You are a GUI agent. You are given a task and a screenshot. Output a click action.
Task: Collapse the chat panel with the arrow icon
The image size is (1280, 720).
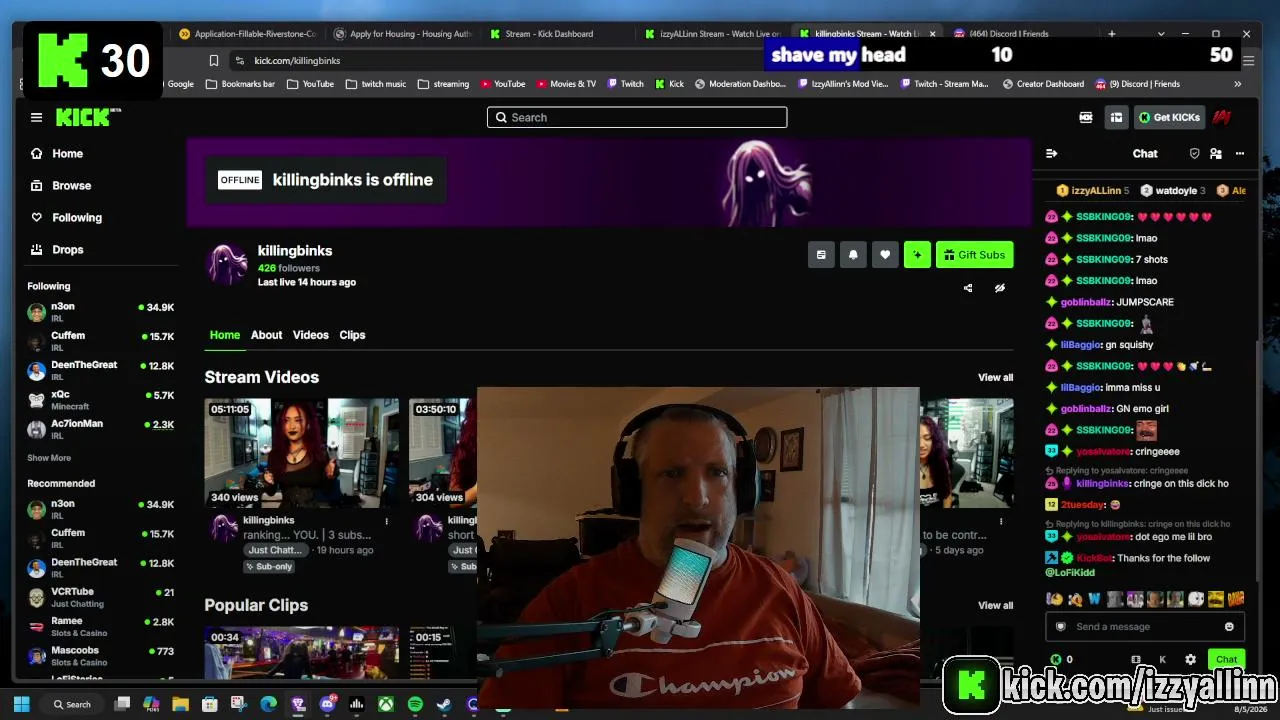[1051, 153]
